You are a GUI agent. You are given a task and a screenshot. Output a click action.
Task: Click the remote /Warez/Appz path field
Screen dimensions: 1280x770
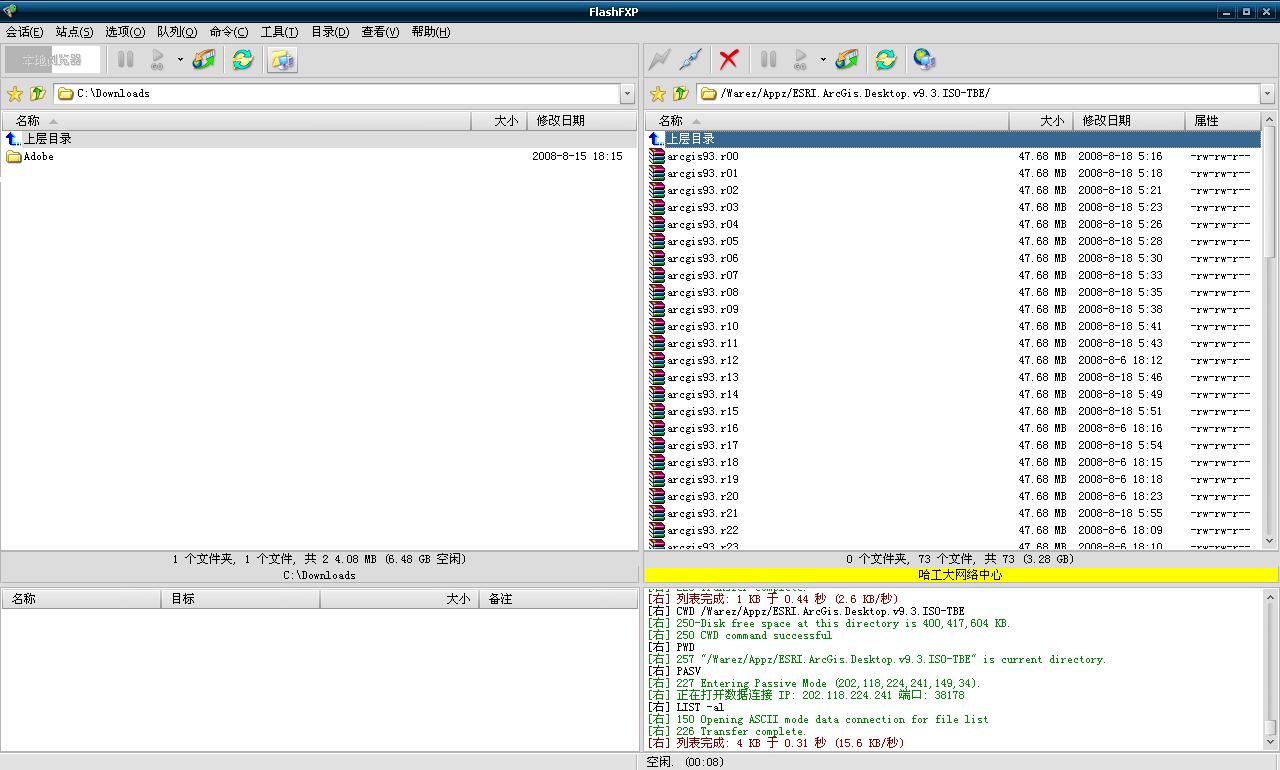click(978, 93)
